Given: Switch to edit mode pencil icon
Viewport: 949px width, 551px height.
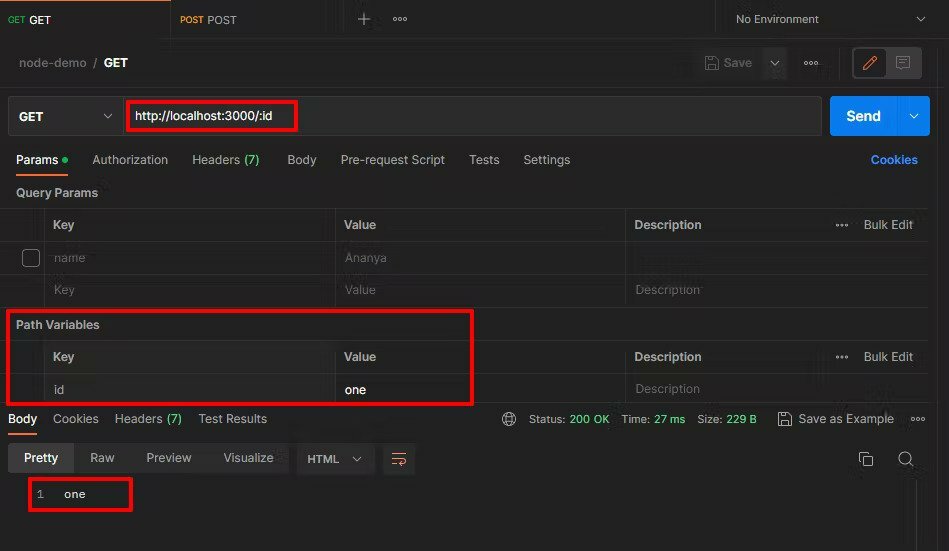Looking at the screenshot, I should pos(870,63).
